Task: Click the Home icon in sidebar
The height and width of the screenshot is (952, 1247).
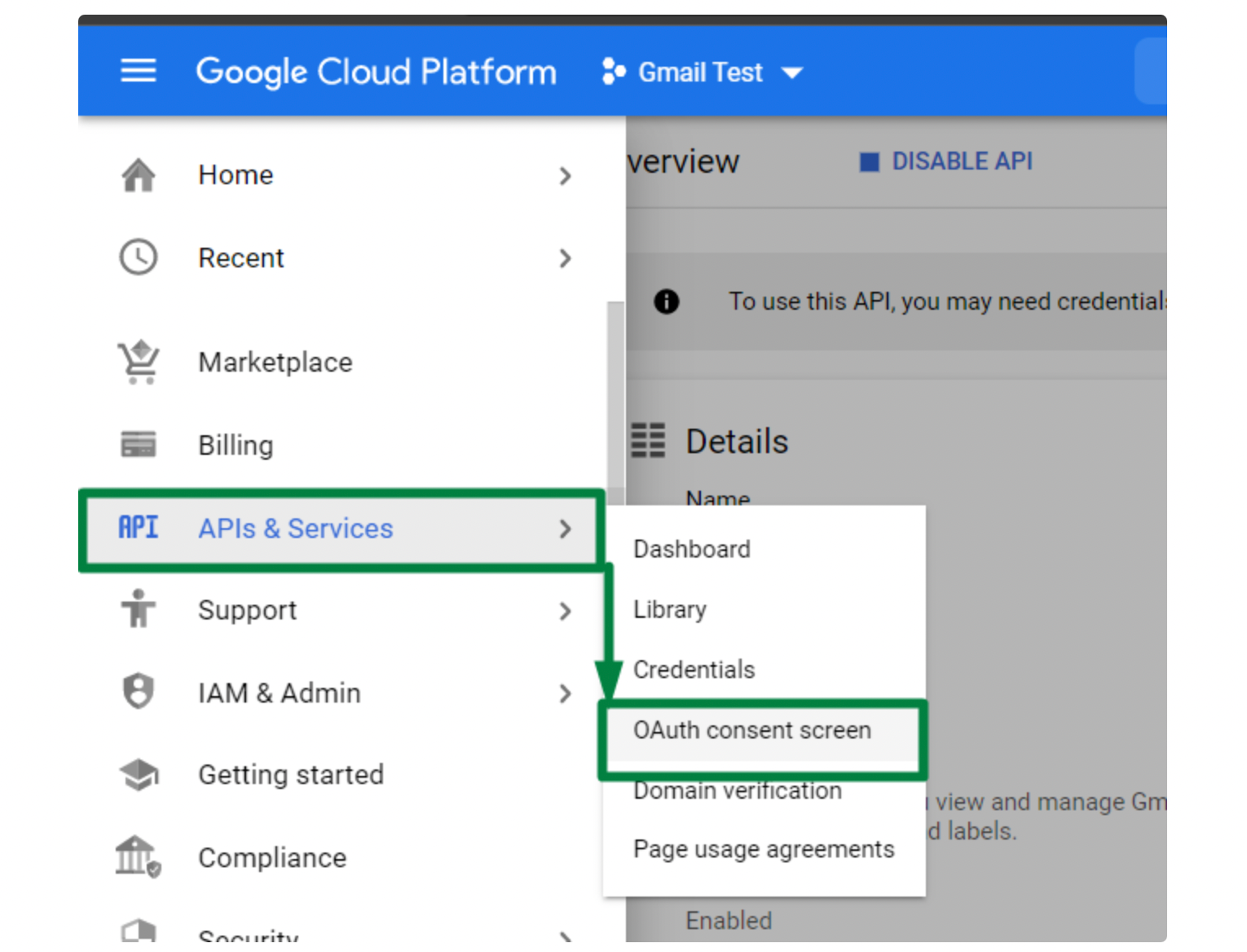Action: [139, 175]
